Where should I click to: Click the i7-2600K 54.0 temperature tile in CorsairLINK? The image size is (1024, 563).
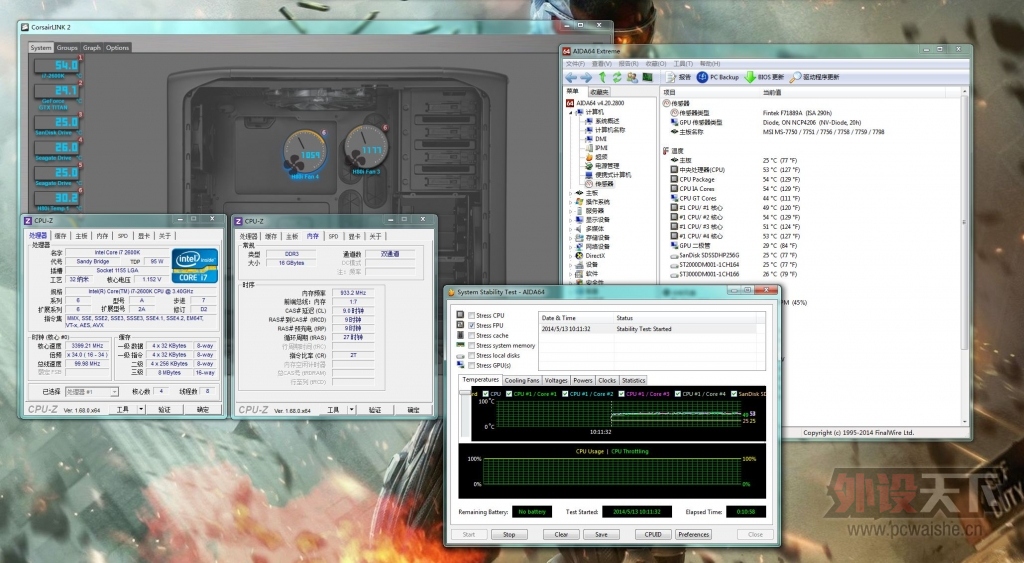(x=58, y=68)
